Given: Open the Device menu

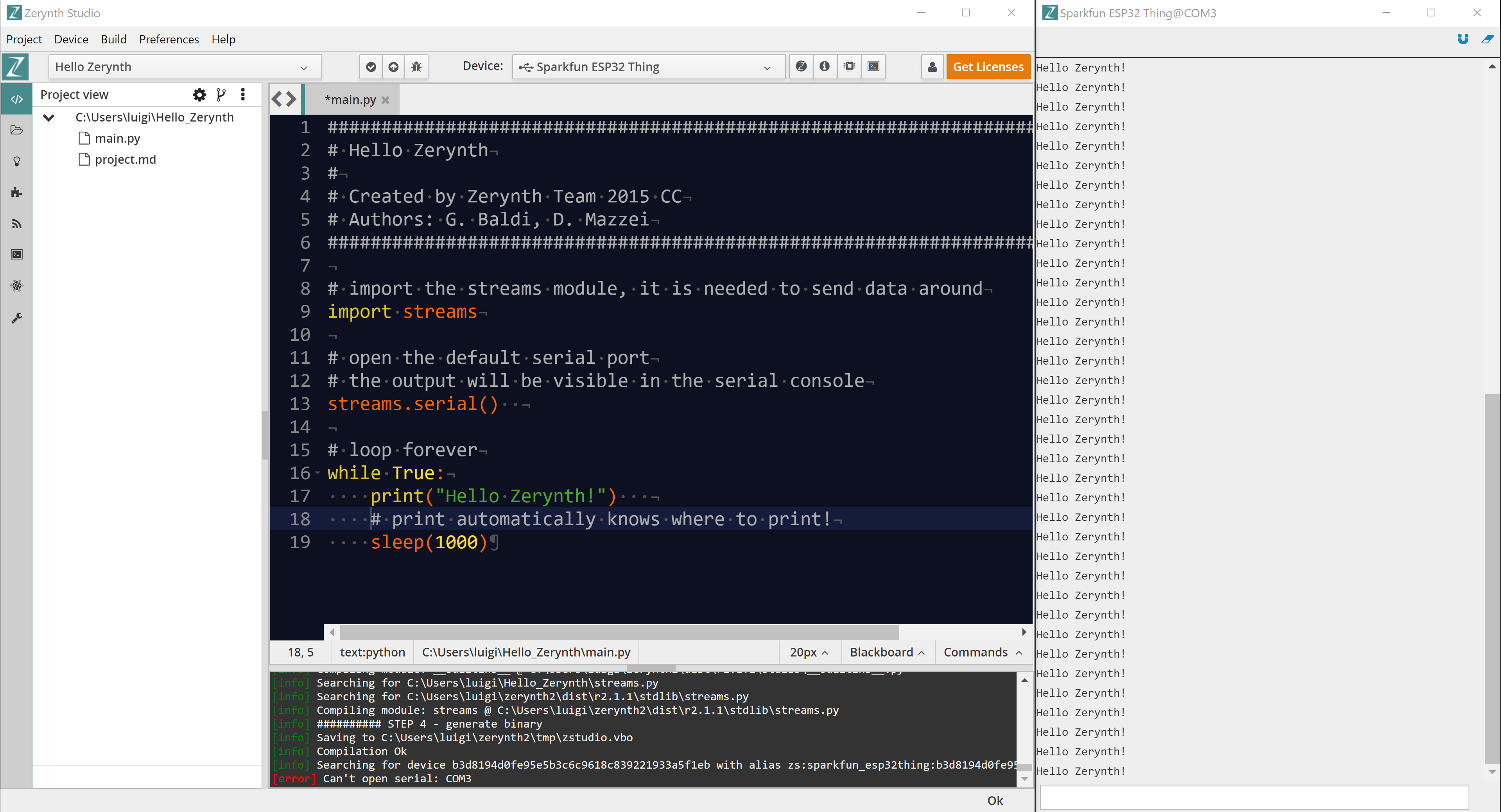Looking at the screenshot, I should click(71, 39).
